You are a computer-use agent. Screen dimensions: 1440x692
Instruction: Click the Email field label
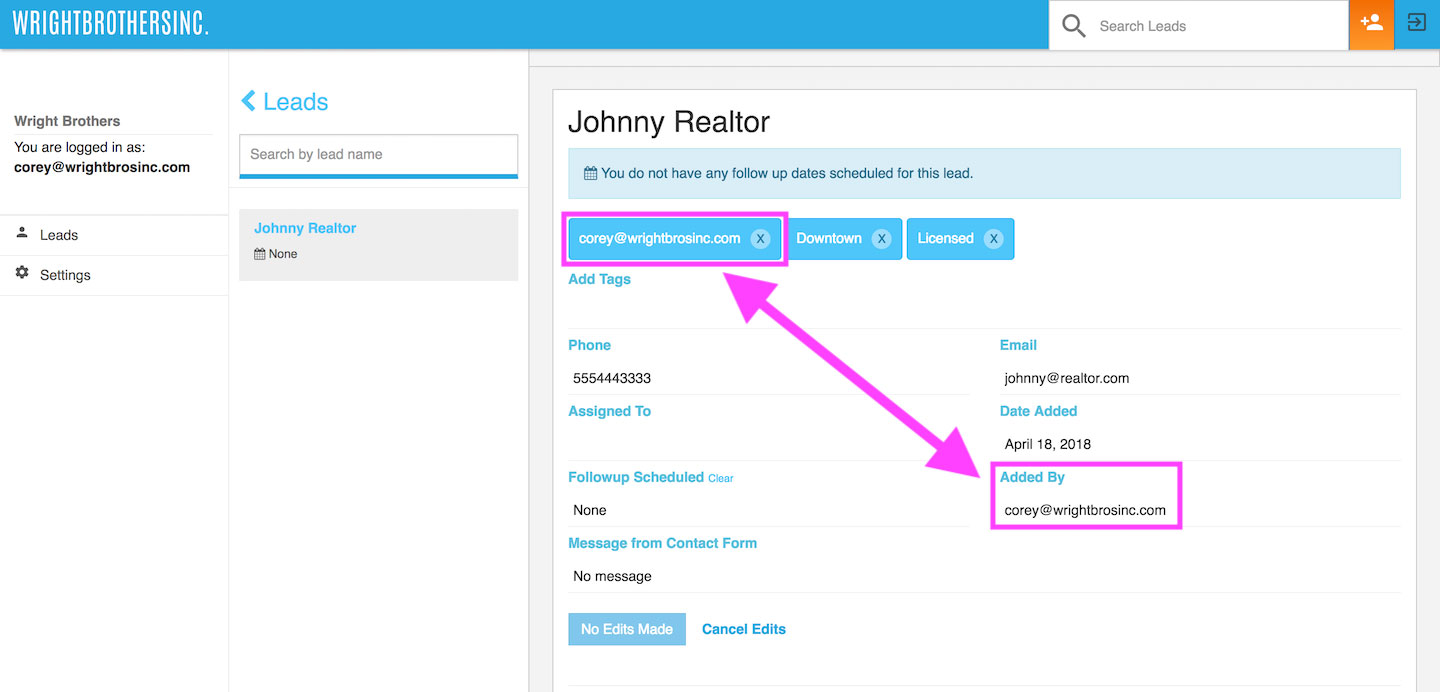(x=1018, y=345)
